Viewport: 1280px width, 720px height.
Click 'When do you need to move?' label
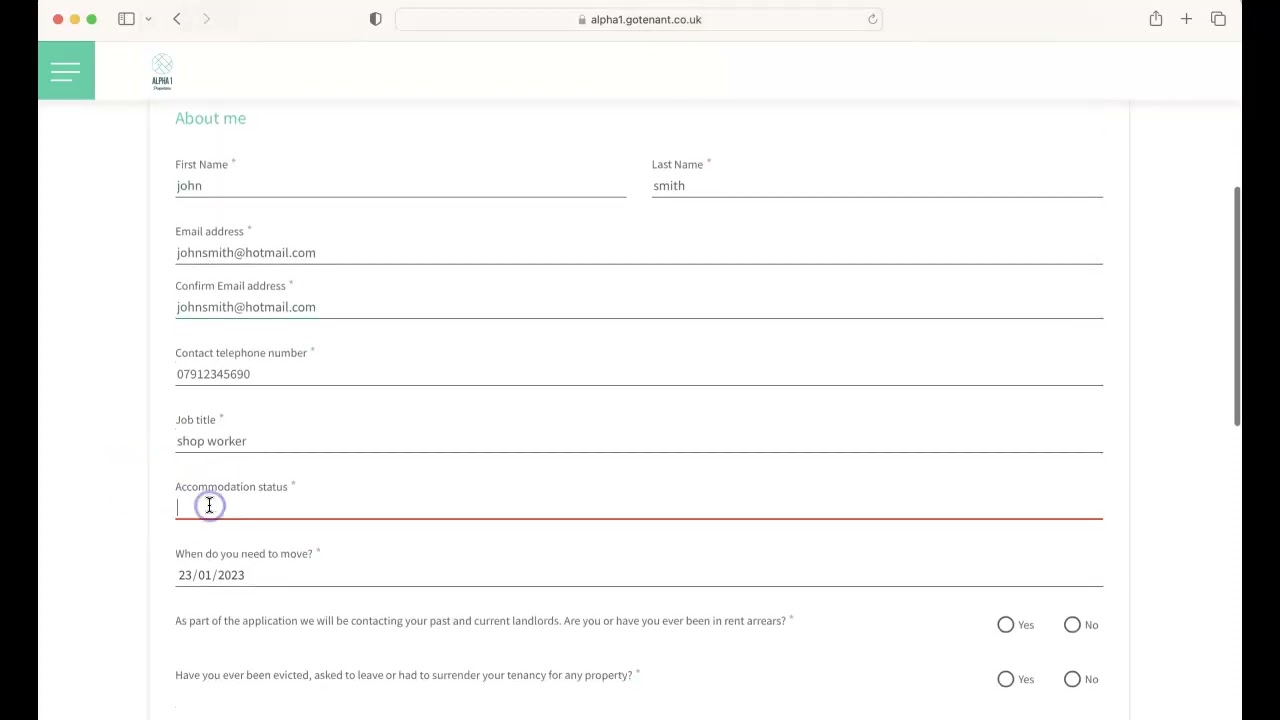point(244,554)
